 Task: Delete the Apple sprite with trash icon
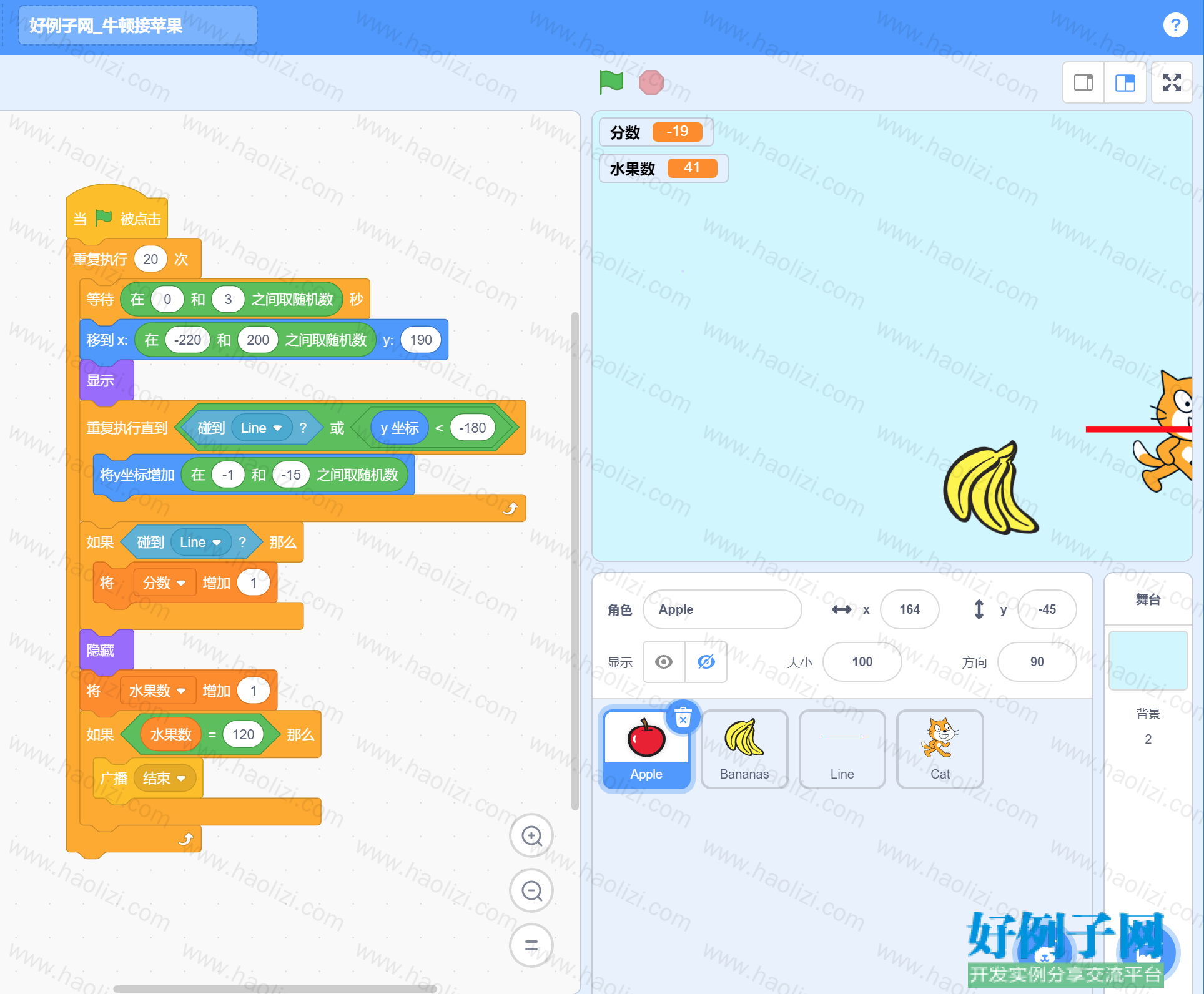pos(683,717)
